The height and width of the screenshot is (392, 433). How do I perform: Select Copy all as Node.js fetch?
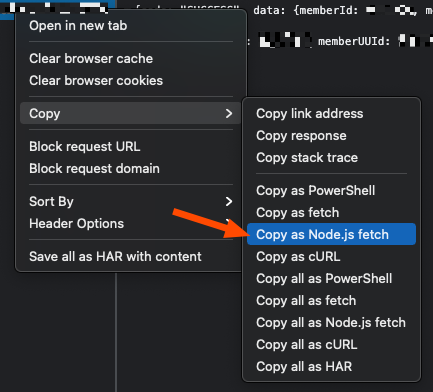331,323
